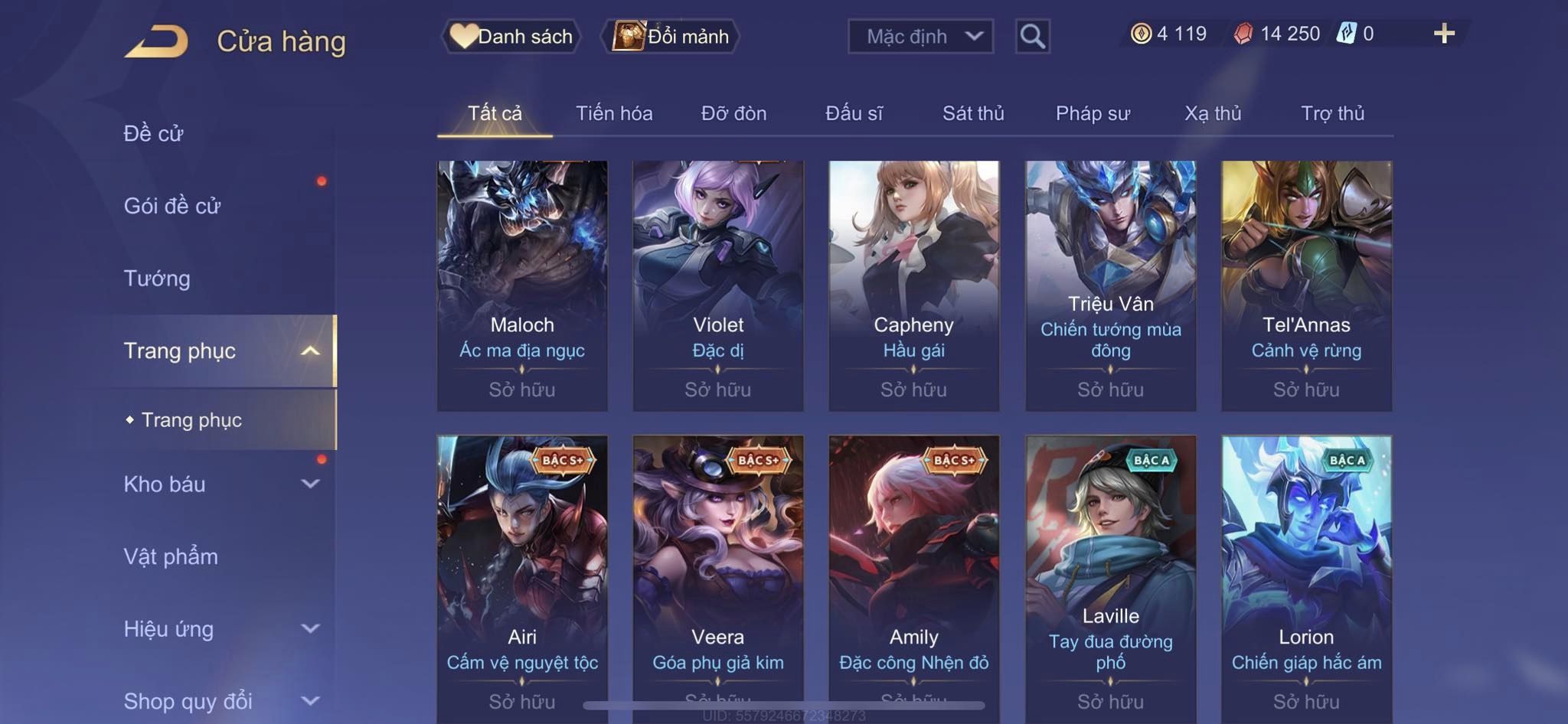Tap the plus icon to add currency
This screenshot has height=724, width=1568.
click(x=1444, y=34)
